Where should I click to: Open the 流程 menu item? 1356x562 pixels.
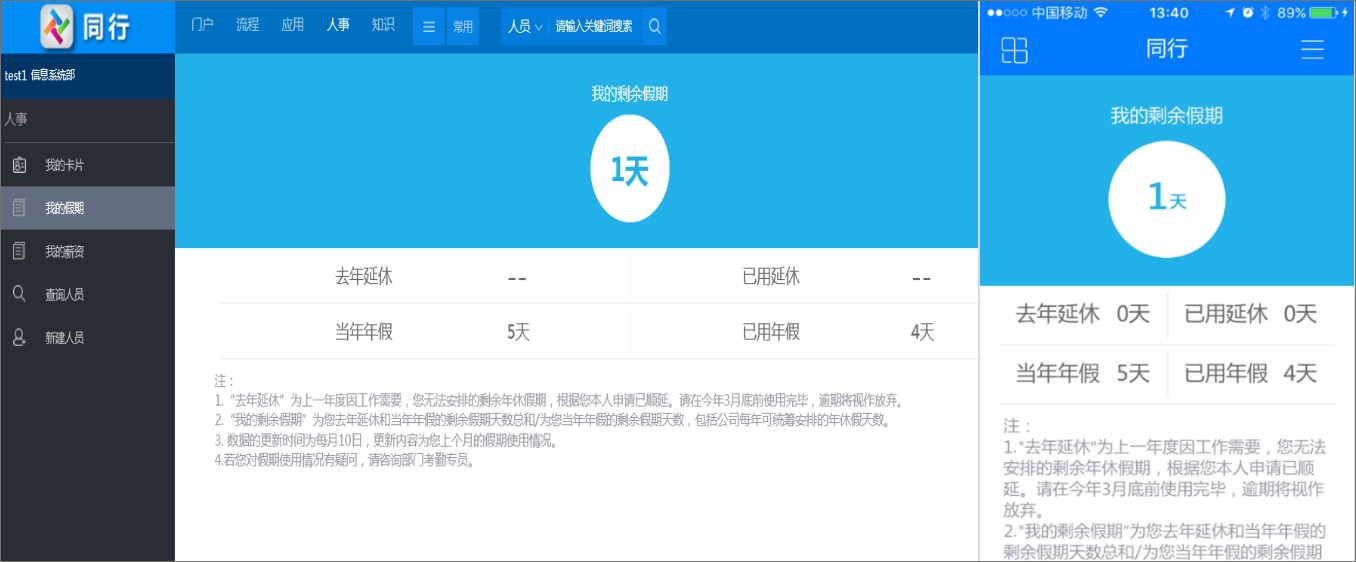[247, 25]
